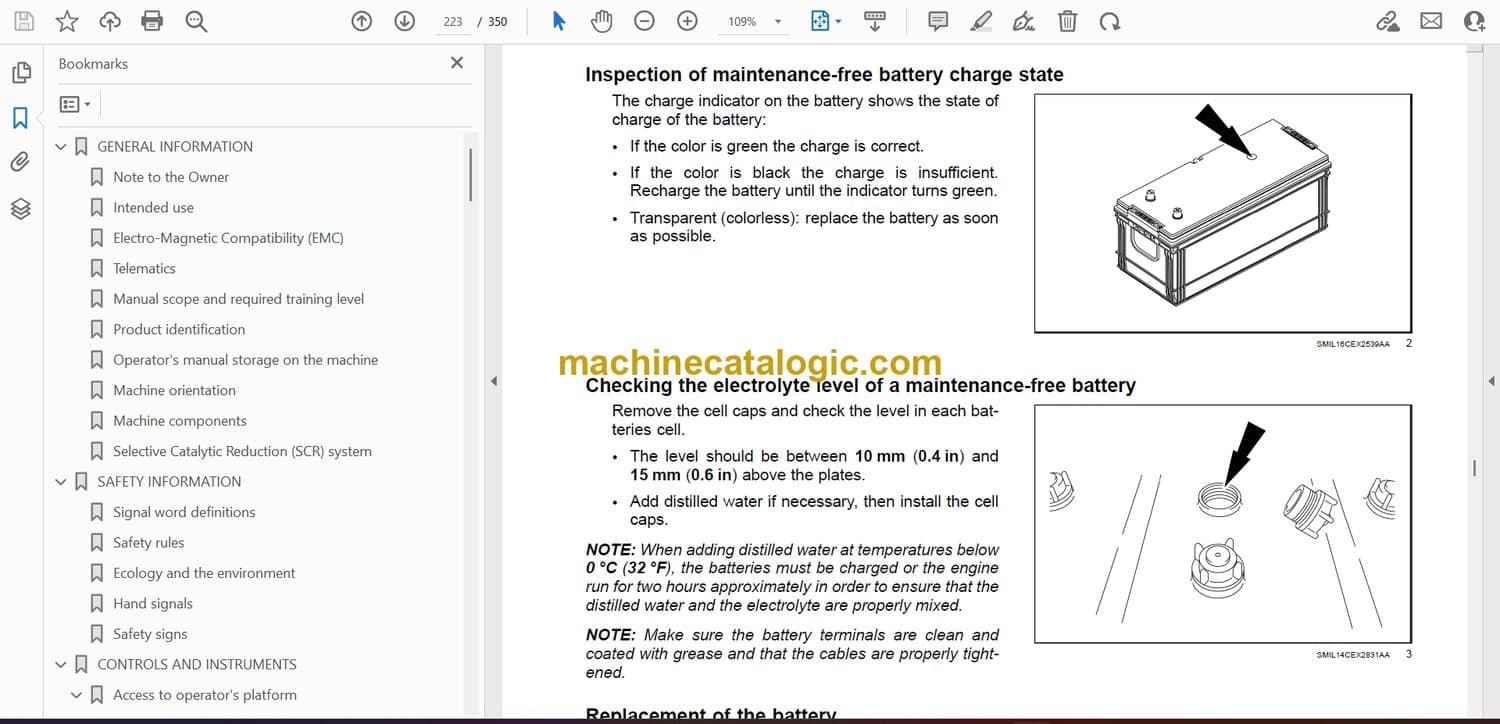The width and height of the screenshot is (1500, 724).
Task: Open Manual scope and required training level
Action: (x=238, y=299)
